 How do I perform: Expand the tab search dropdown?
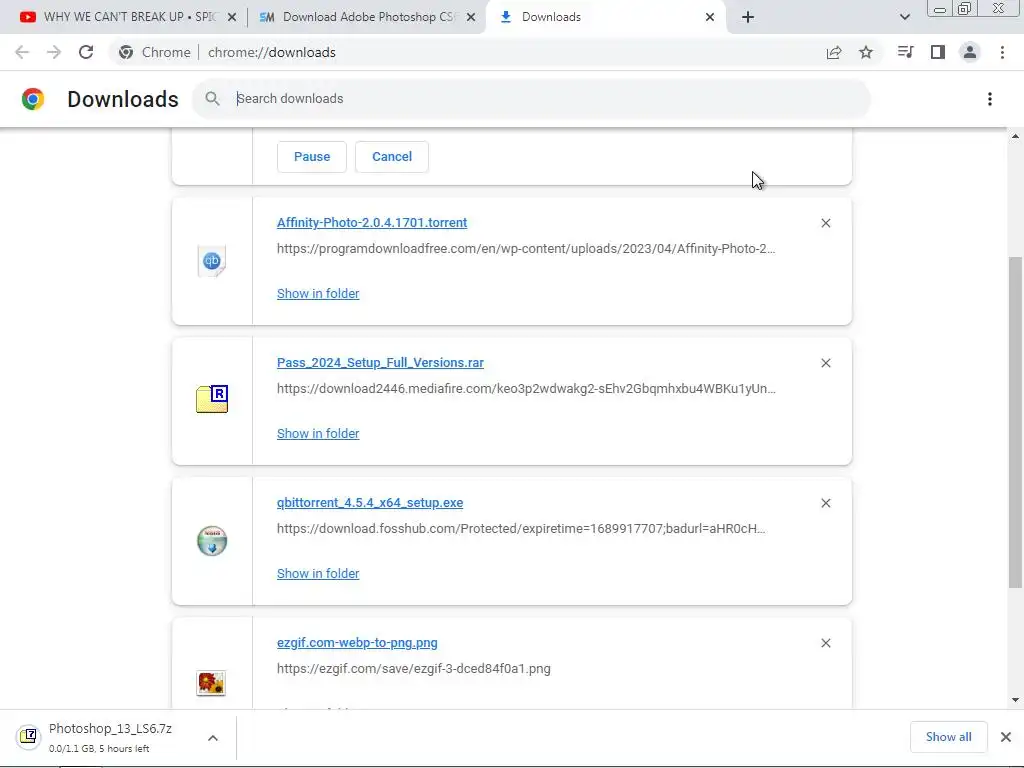[905, 17]
